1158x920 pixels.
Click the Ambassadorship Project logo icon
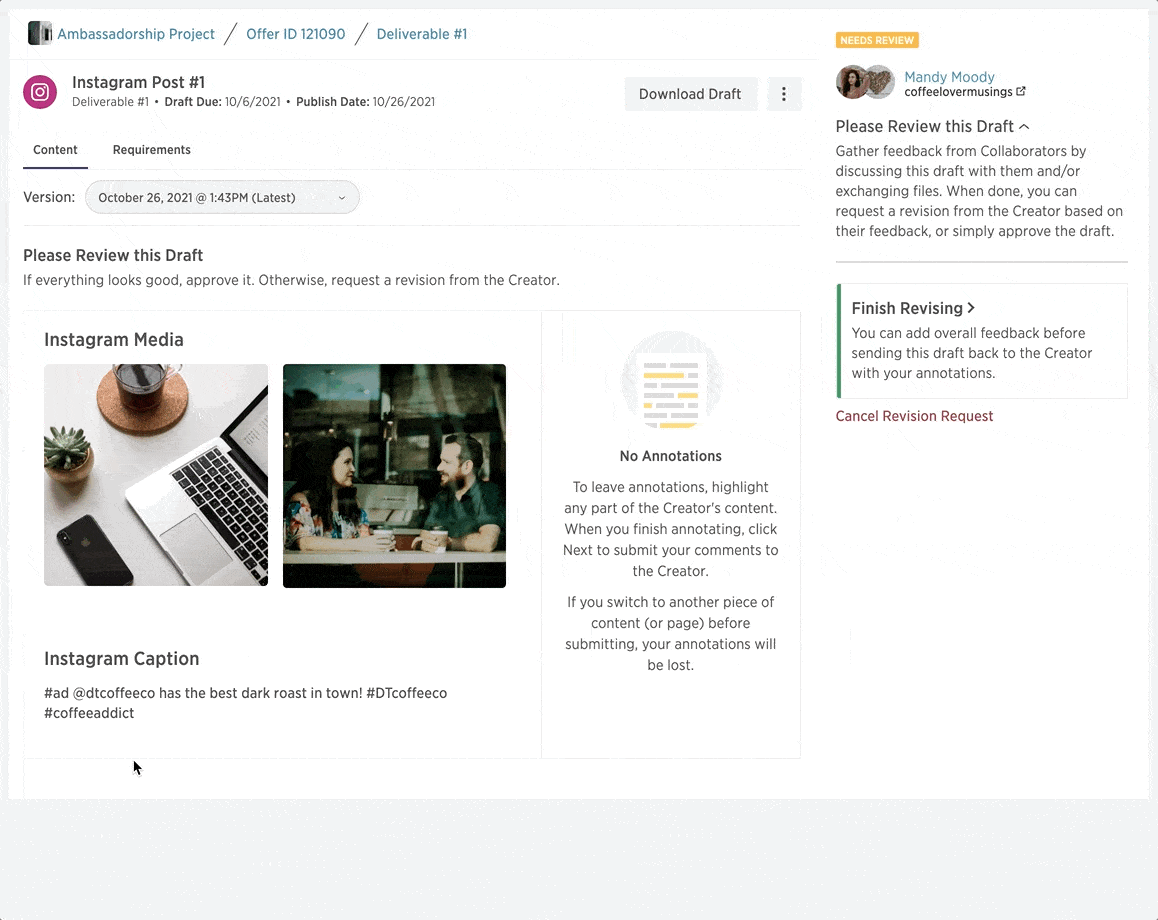pyautogui.click(x=40, y=33)
